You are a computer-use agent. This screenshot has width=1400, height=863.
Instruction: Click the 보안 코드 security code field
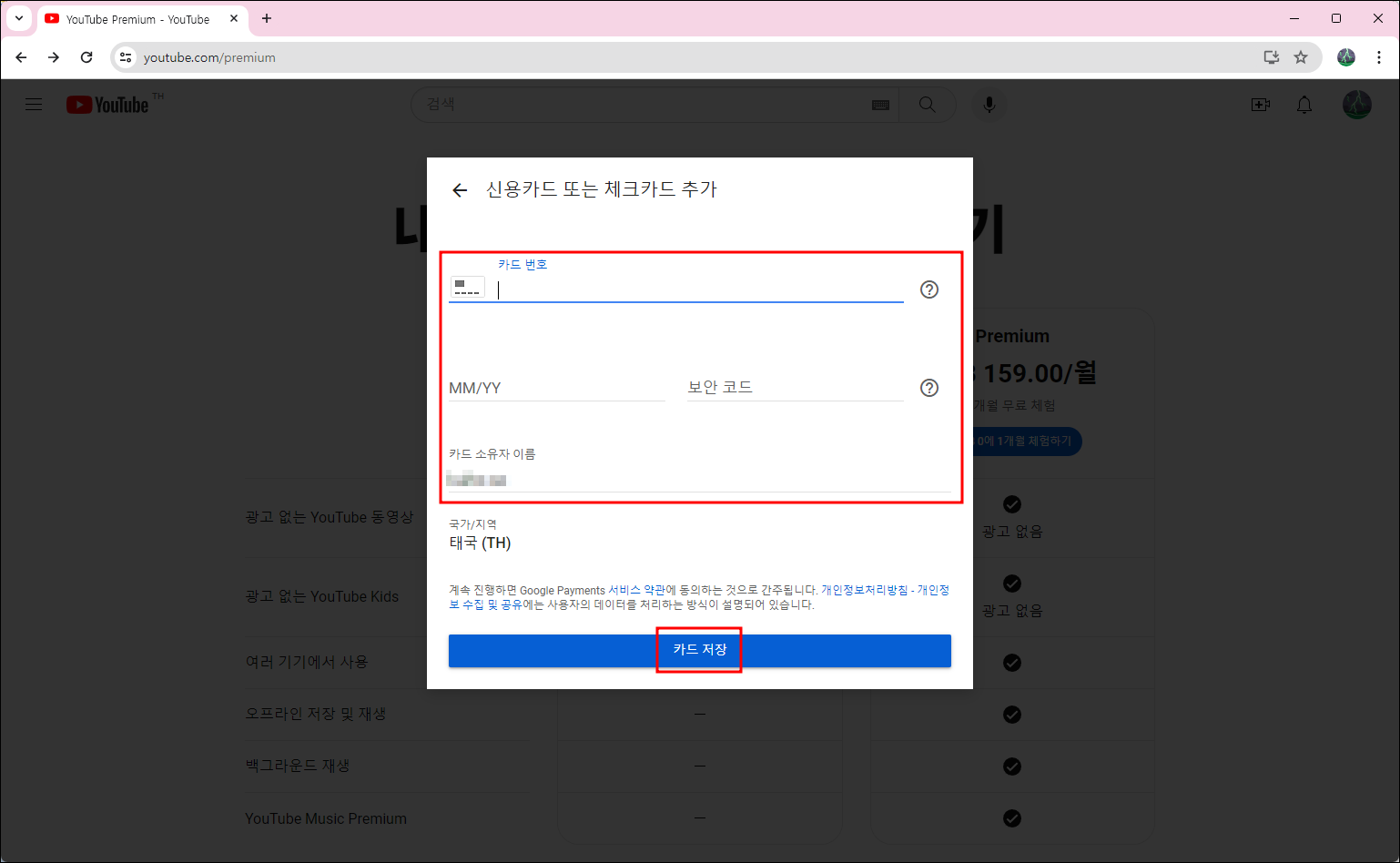(x=795, y=388)
